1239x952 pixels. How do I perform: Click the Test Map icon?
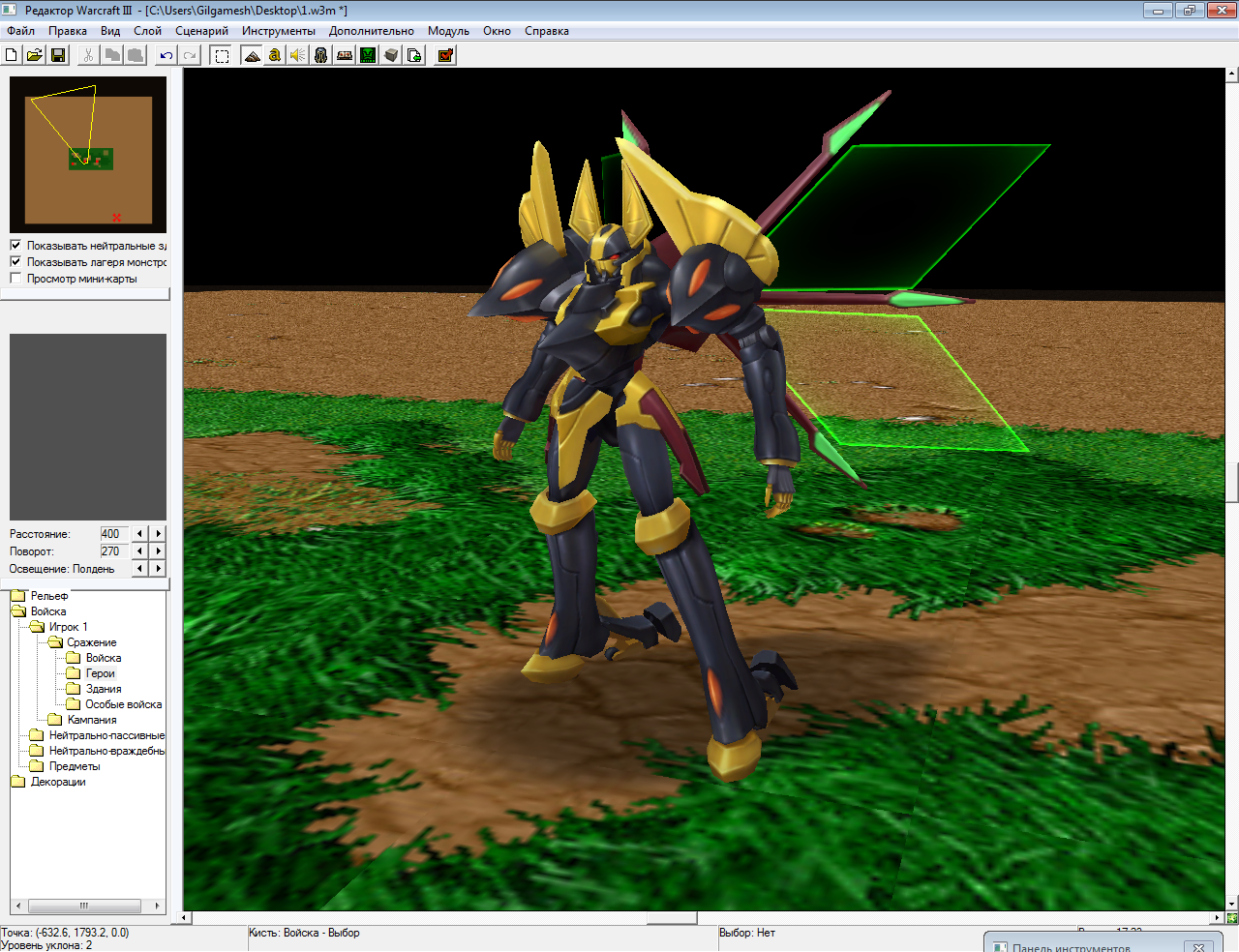point(445,55)
